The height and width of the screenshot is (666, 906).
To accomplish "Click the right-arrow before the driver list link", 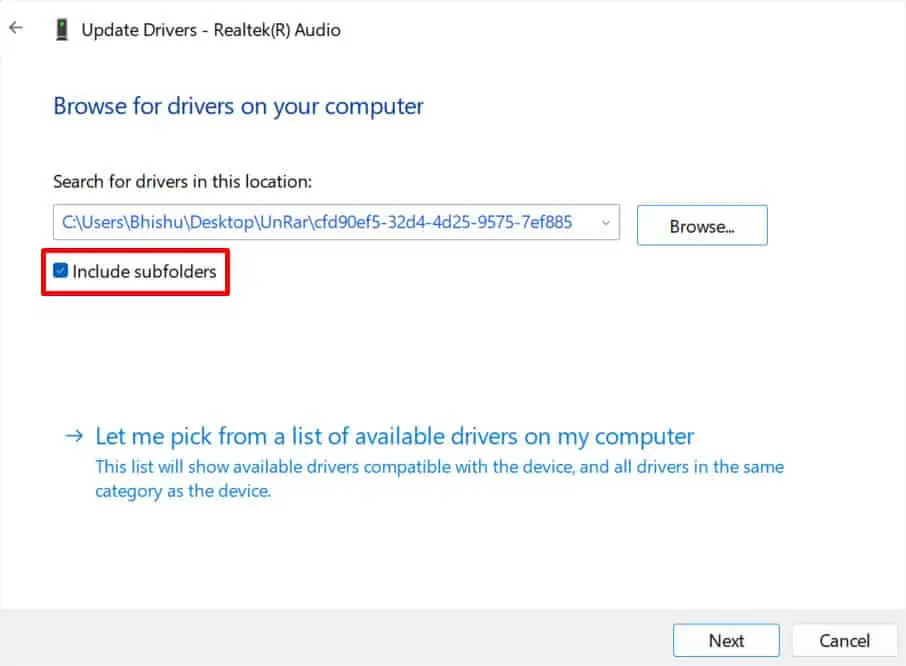I will [x=74, y=436].
